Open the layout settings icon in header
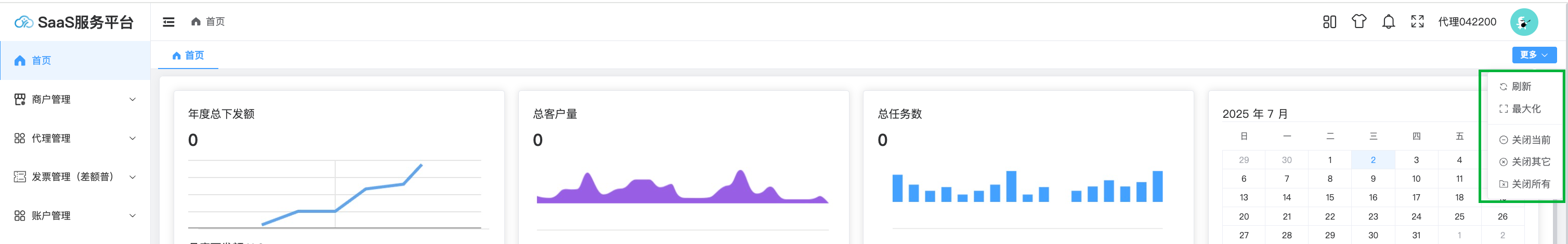 pos(1329,22)
